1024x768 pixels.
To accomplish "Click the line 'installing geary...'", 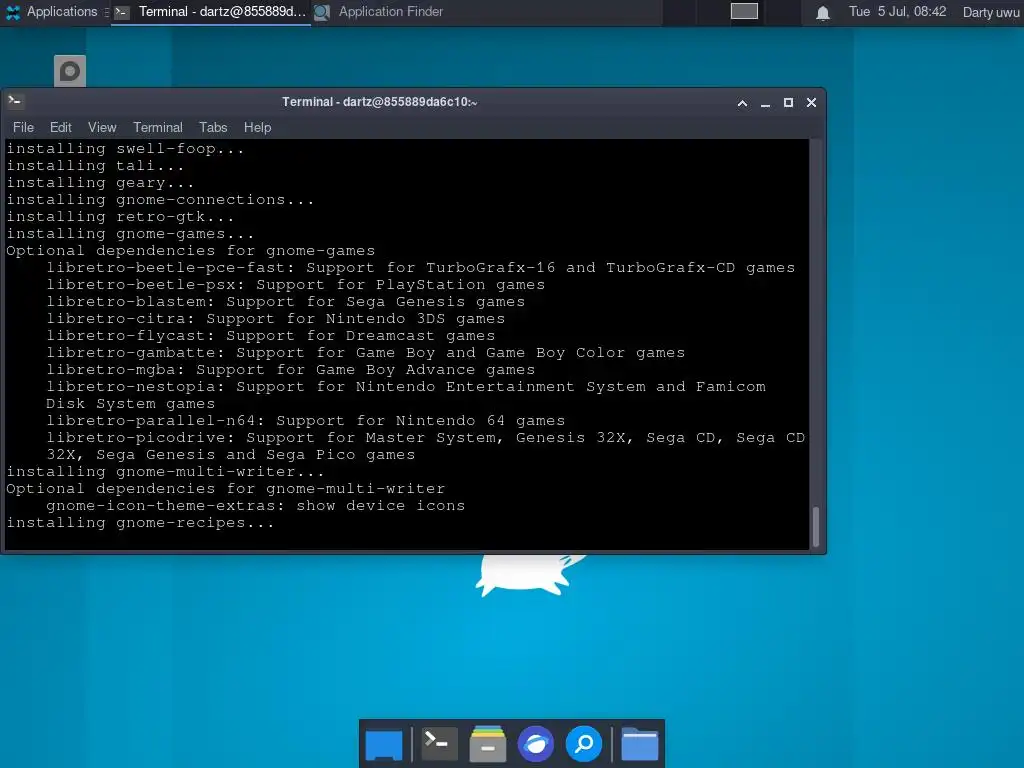I will click(100, 183).
